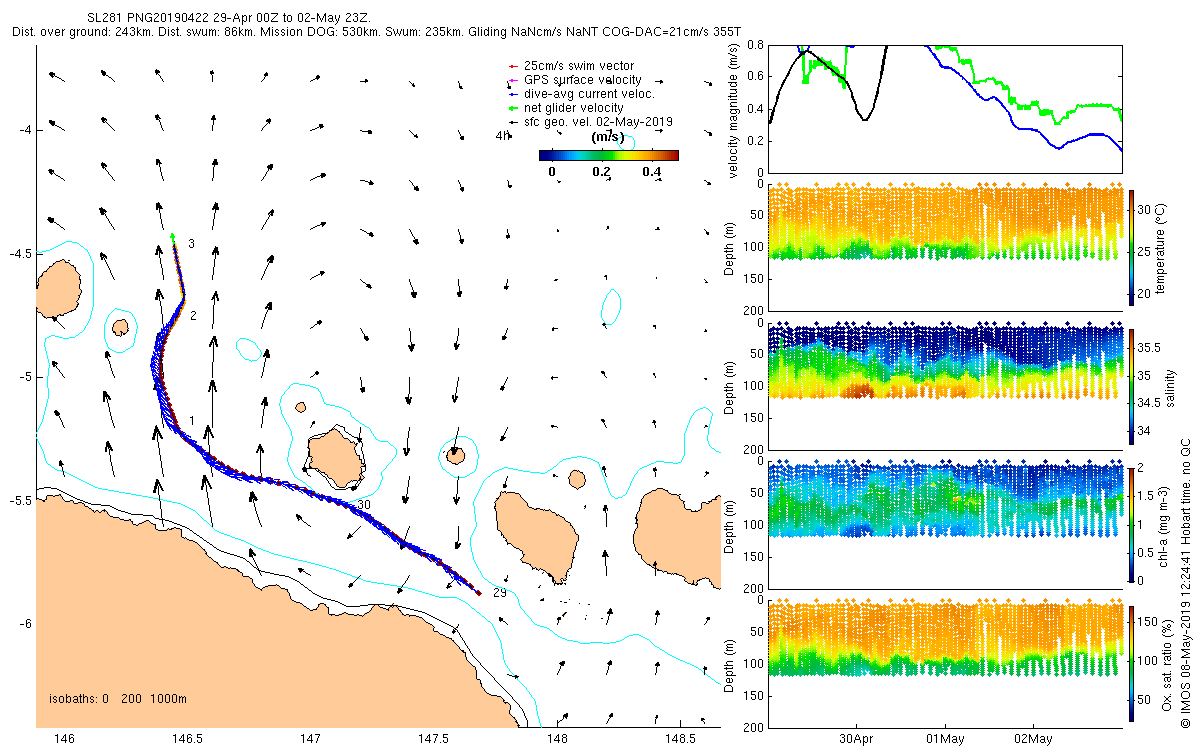Screen dimensions: 1200x750
Task: Click the 02May date tick label
Action: coord(1033,738)
